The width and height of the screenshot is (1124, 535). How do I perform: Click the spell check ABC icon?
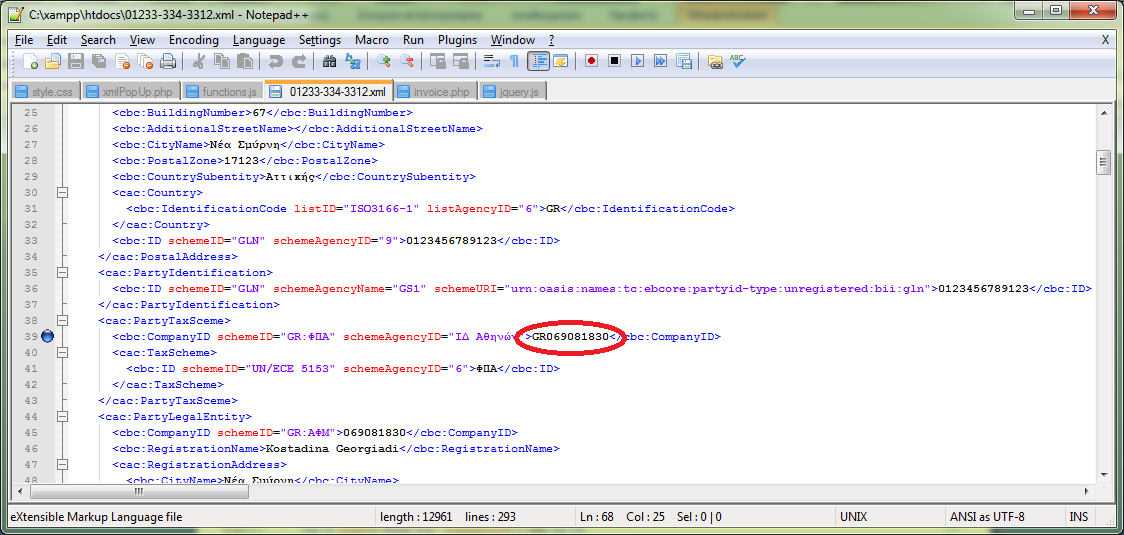(x=738, y=62)
